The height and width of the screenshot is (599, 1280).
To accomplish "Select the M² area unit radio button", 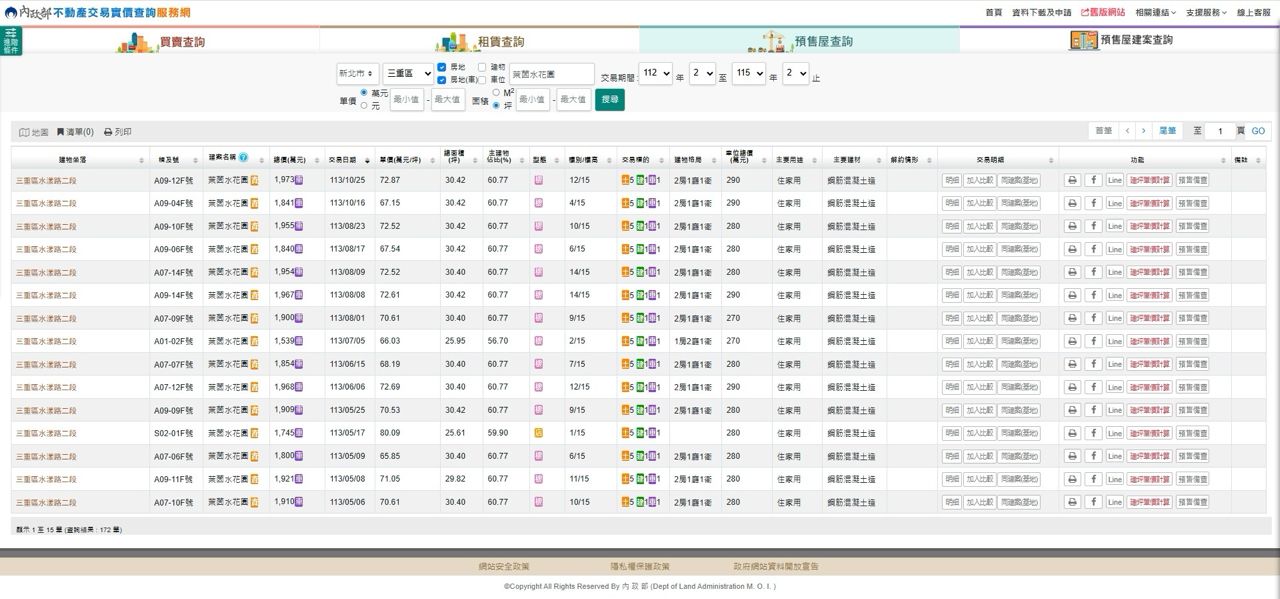I will 496,92.
